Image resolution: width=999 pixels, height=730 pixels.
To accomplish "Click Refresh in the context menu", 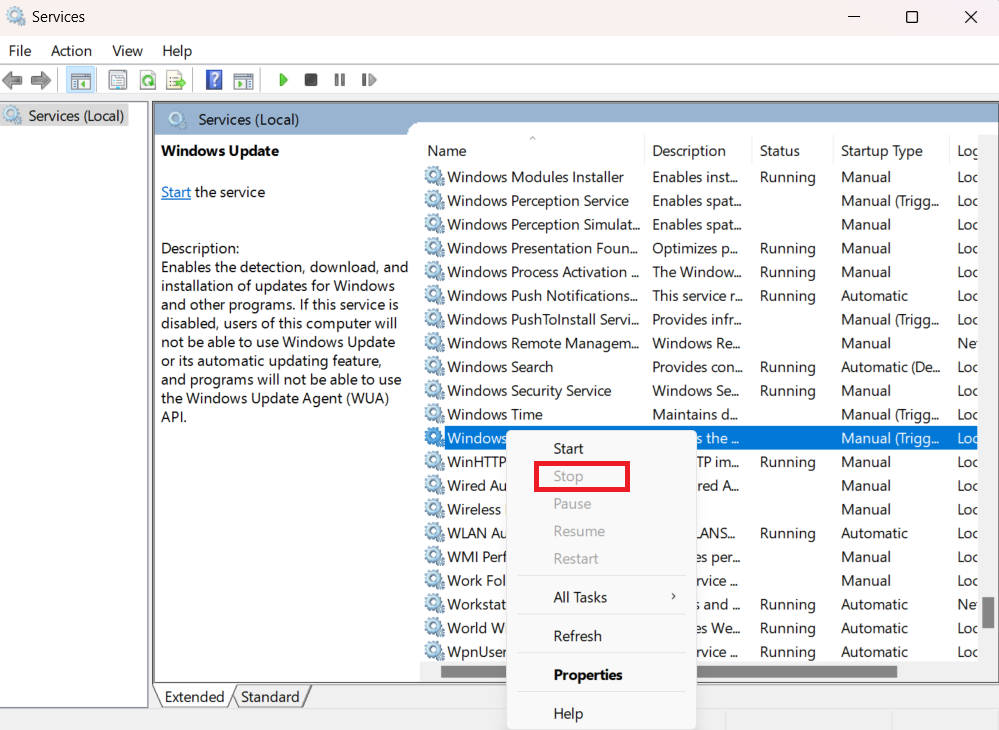I will 578,636.
